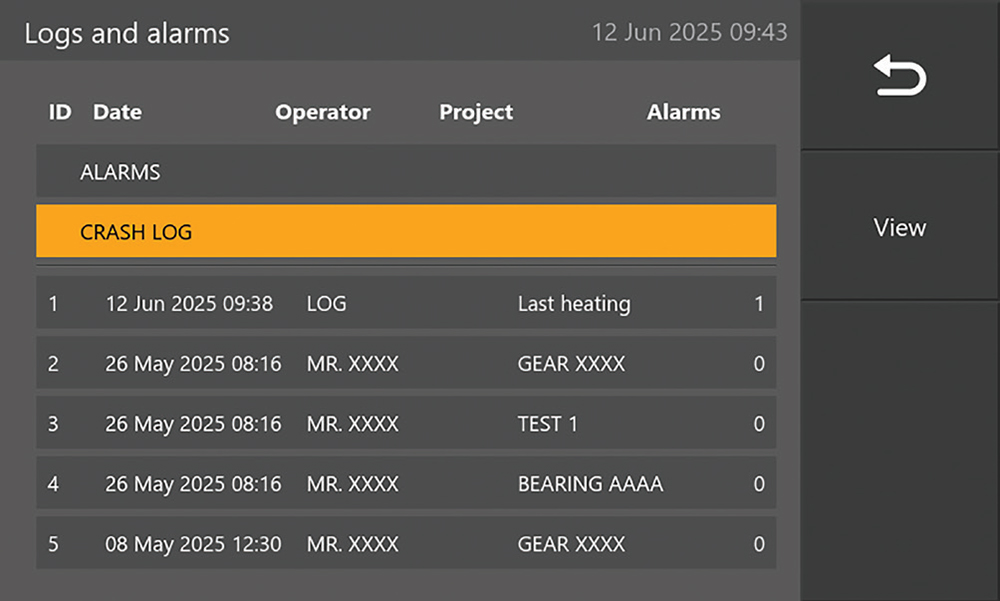Click the empty button below View
This screenshot has width=1000, height=601.
pos(900,450)
